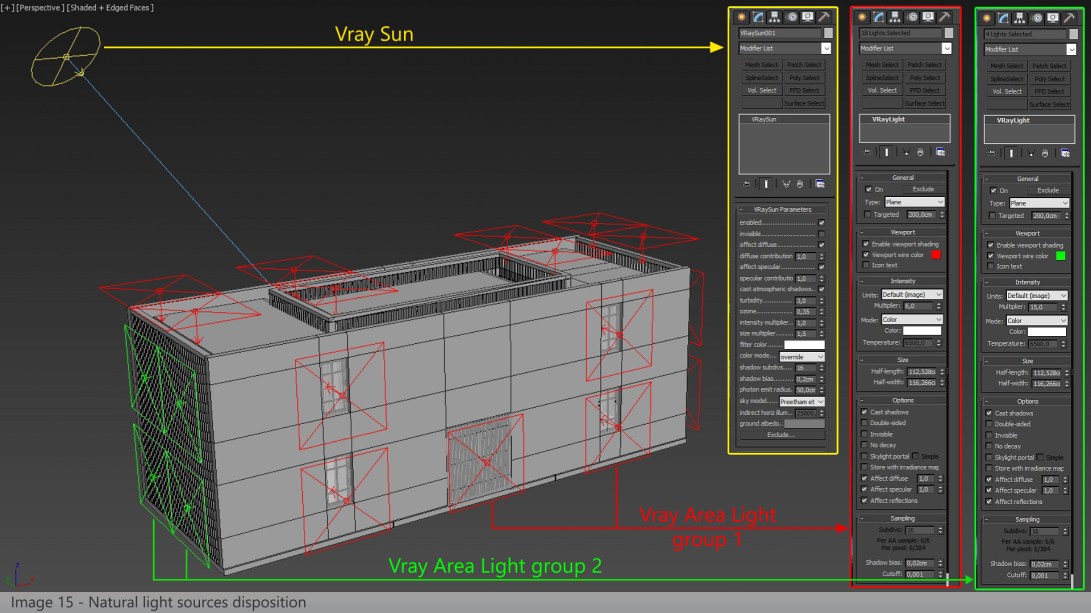This screenshot has width=1091, height=613.
Task: Click the Exclude button in General rollout
Action: 923,189
